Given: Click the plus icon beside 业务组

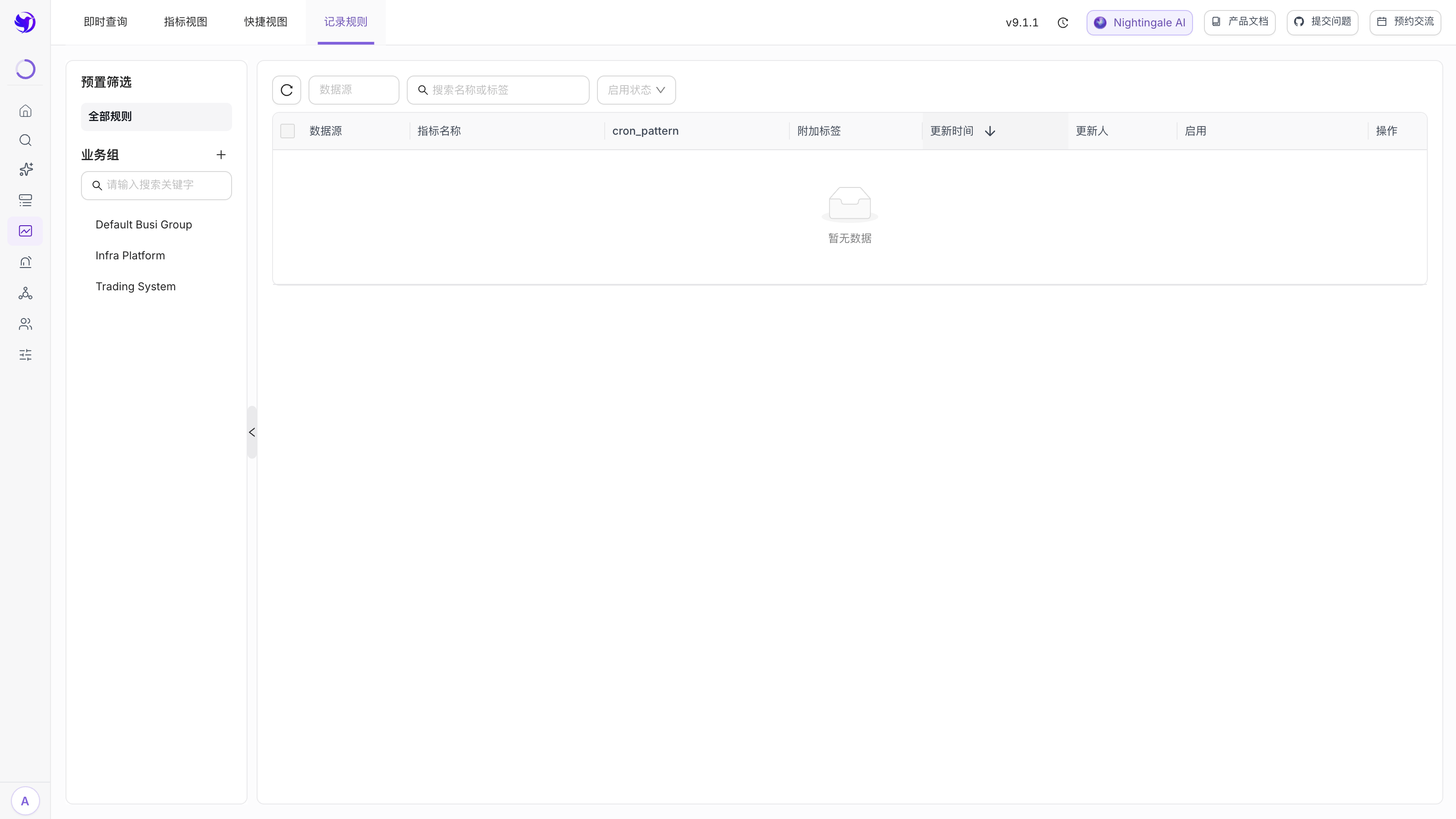Looking at the screenshot, I should (x=221, y=155).
